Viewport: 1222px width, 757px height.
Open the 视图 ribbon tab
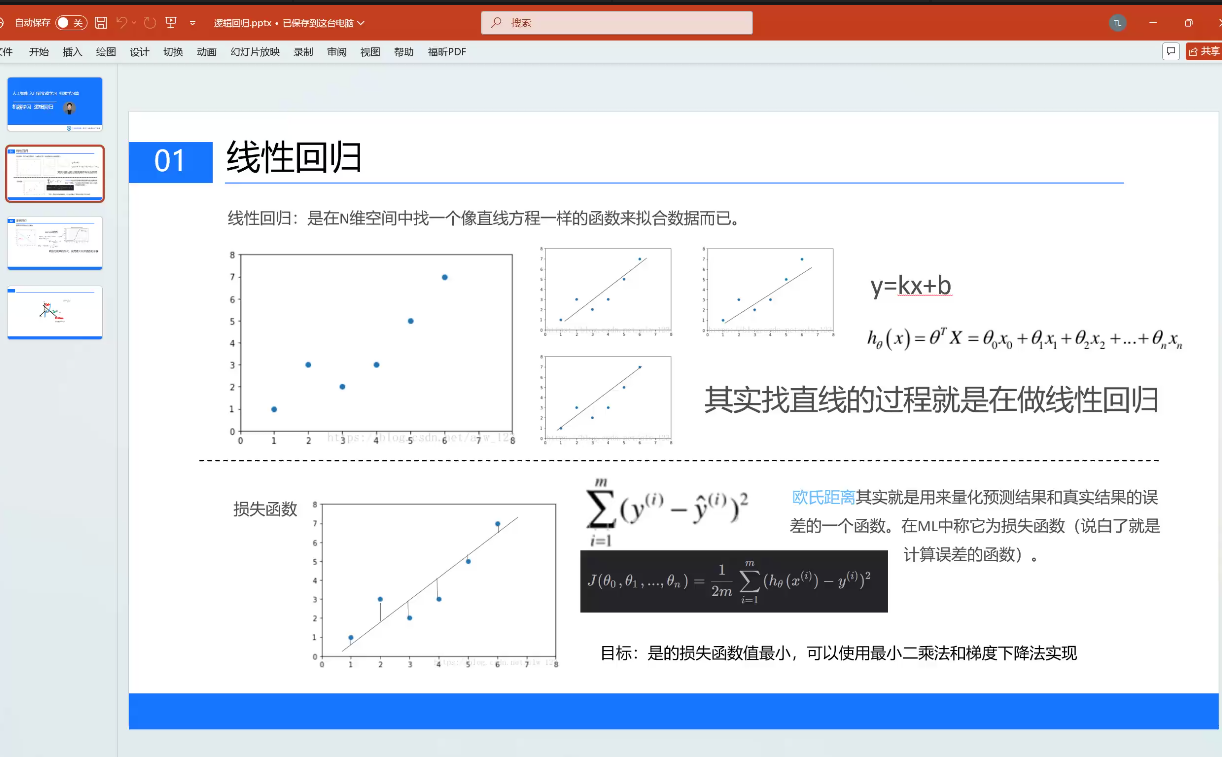point(370,52)
